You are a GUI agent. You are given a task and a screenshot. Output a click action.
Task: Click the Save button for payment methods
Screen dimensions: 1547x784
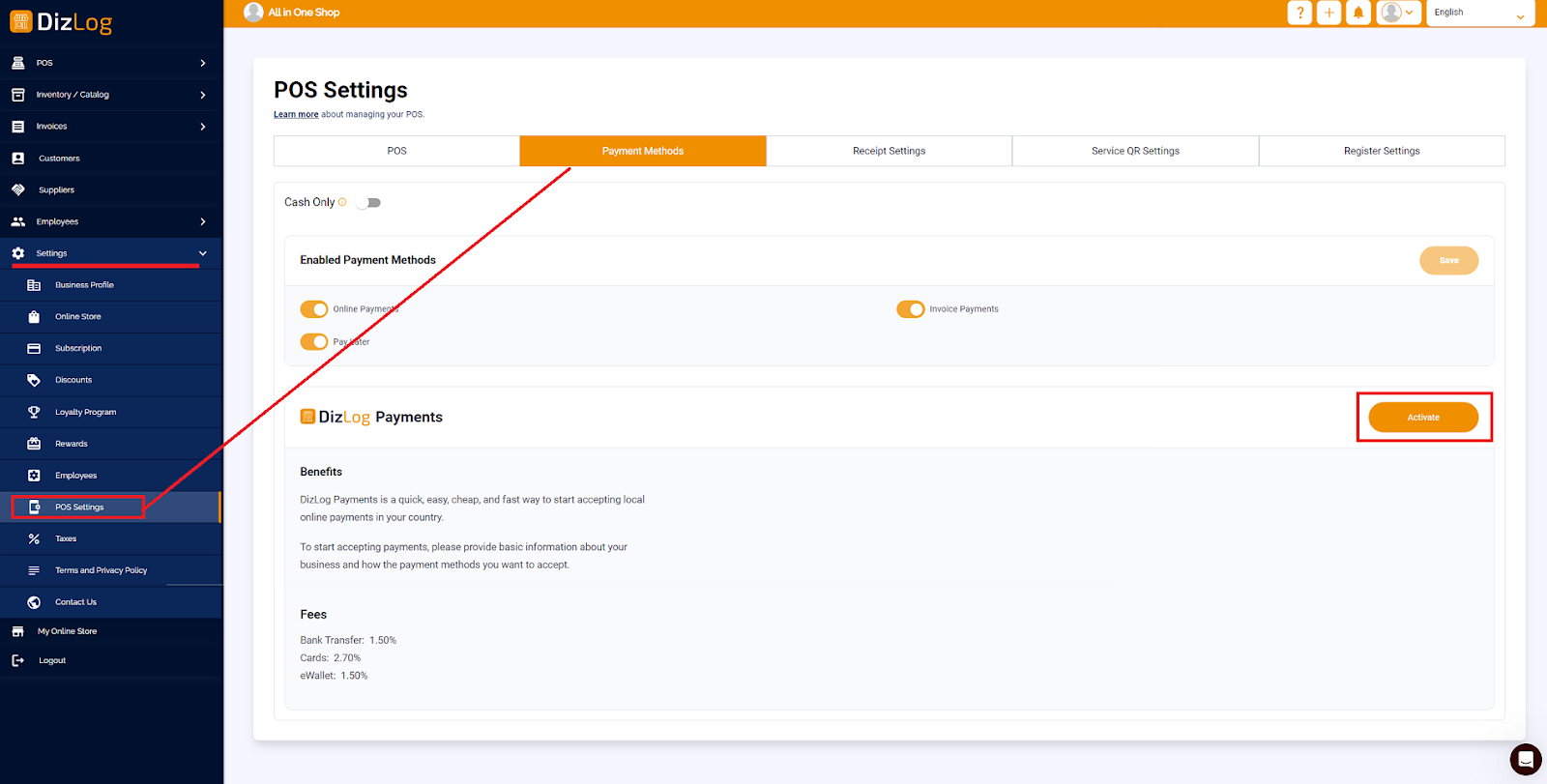click(1448, 260)
